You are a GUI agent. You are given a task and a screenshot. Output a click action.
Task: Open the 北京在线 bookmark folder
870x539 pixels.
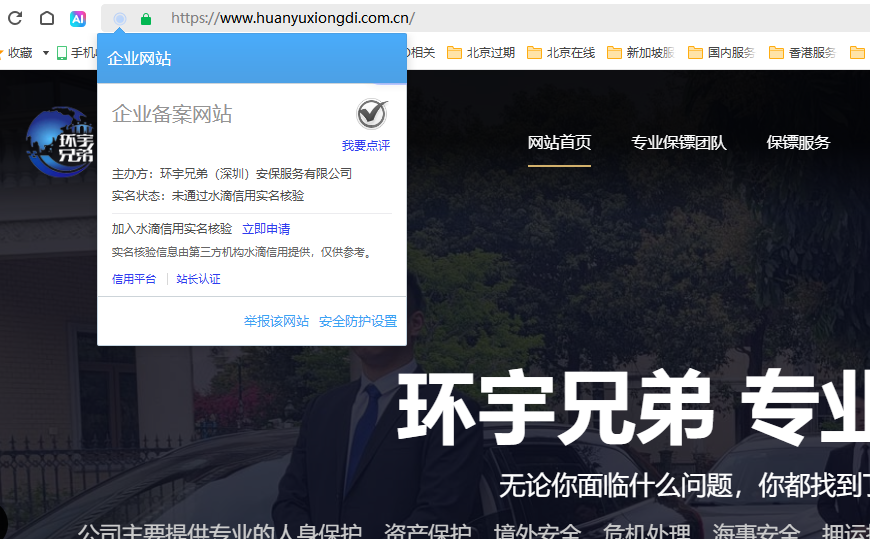tap(561, 52)
